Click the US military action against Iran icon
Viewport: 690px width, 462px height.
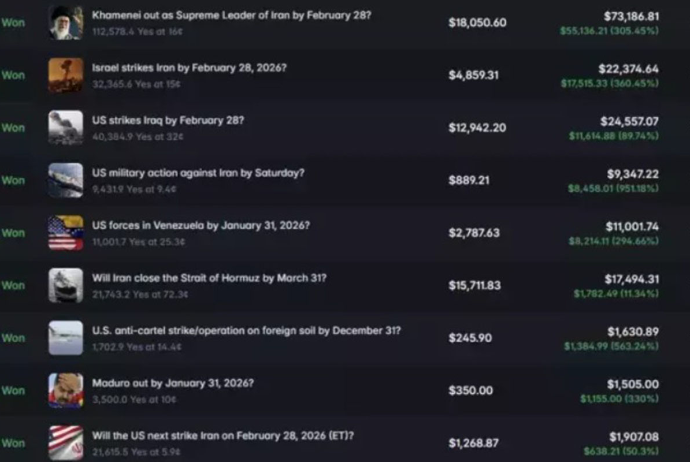click(x=66, y=180)
